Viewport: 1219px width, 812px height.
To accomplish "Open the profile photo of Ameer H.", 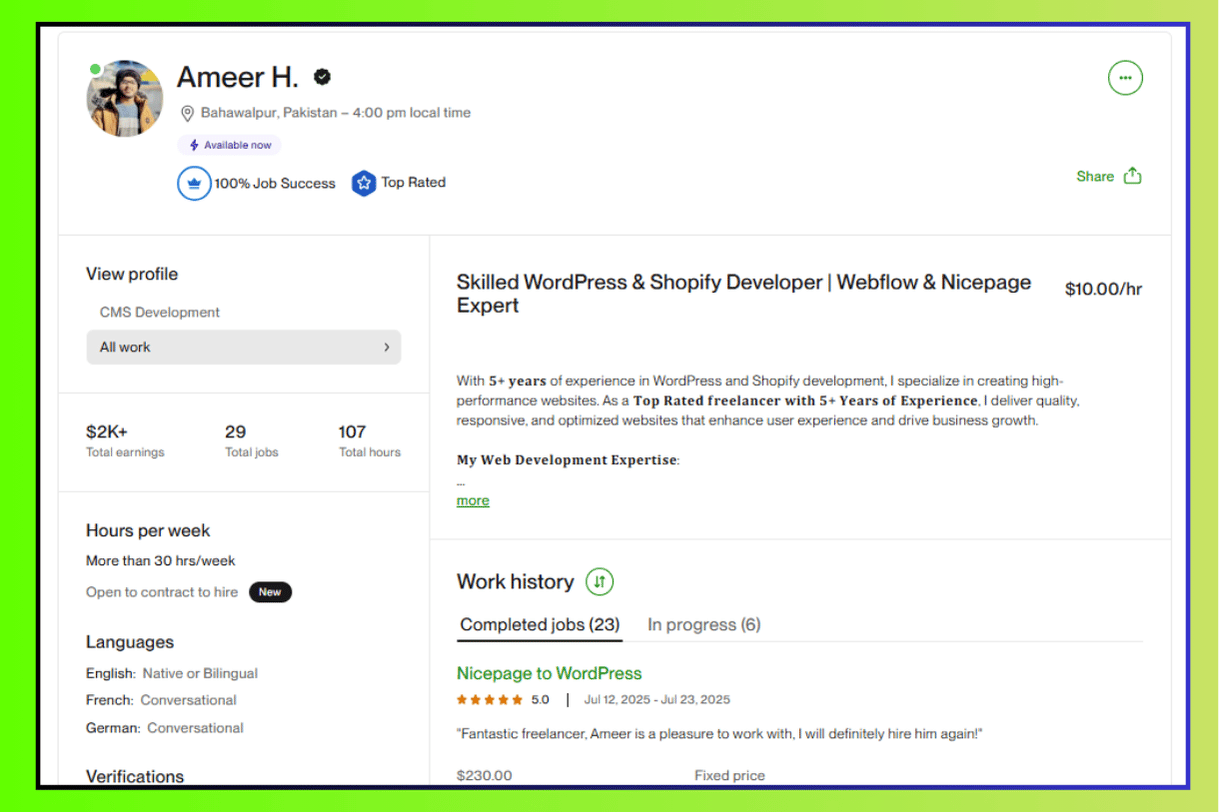I will tap(125, 98).
